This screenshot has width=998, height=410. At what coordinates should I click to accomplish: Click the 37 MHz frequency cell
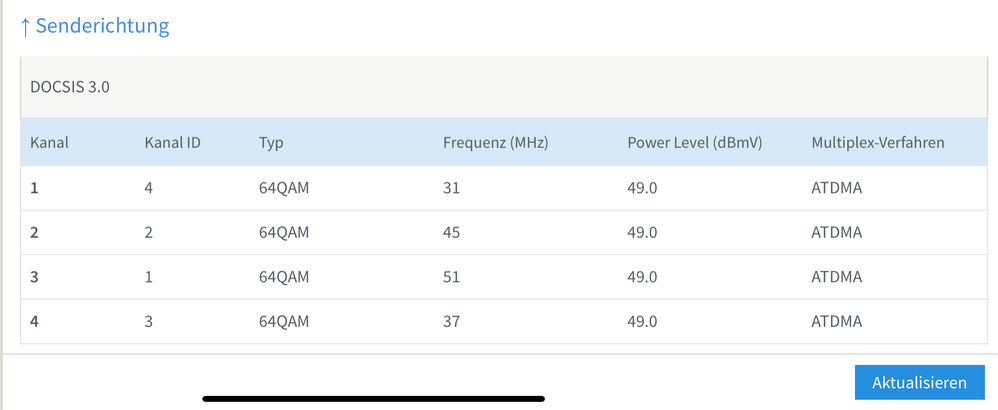451,321
